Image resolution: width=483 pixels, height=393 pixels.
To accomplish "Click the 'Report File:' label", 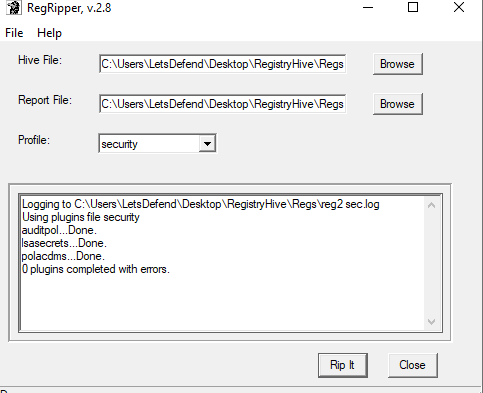I will click(45, 100).
